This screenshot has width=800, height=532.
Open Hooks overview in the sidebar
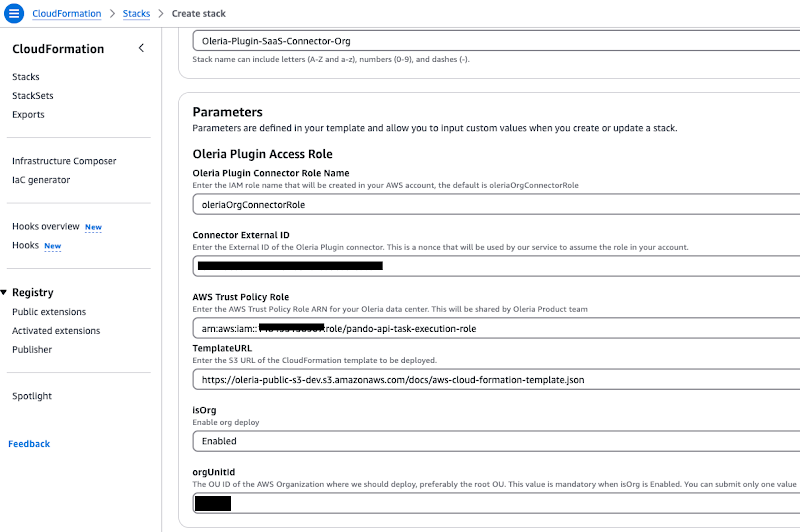pyautogui.click(x=46, y=226)
